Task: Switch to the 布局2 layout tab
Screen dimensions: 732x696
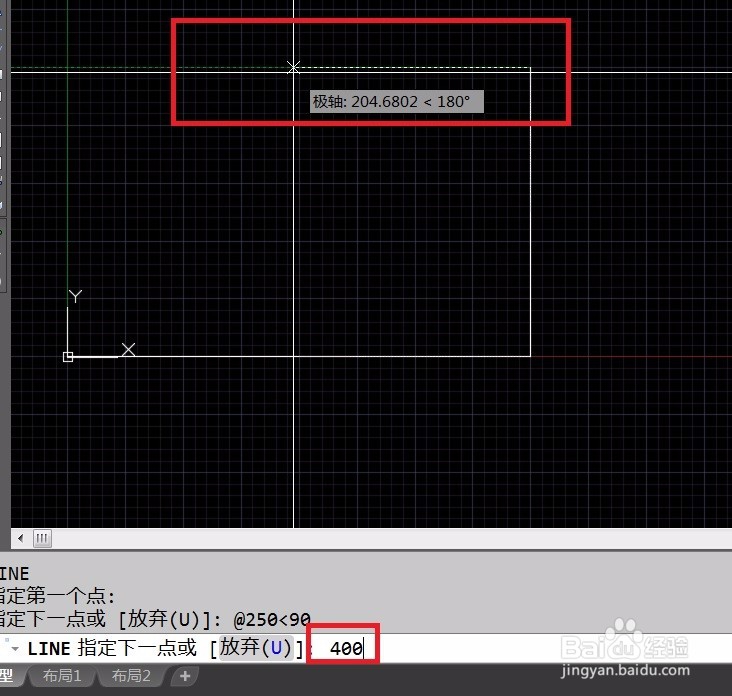Action: pyautogui.click(x=131, y=675)
